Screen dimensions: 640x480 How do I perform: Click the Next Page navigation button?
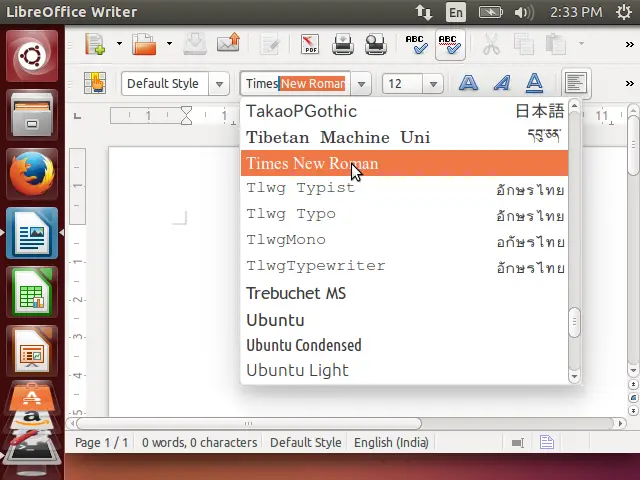pos(633,410)
